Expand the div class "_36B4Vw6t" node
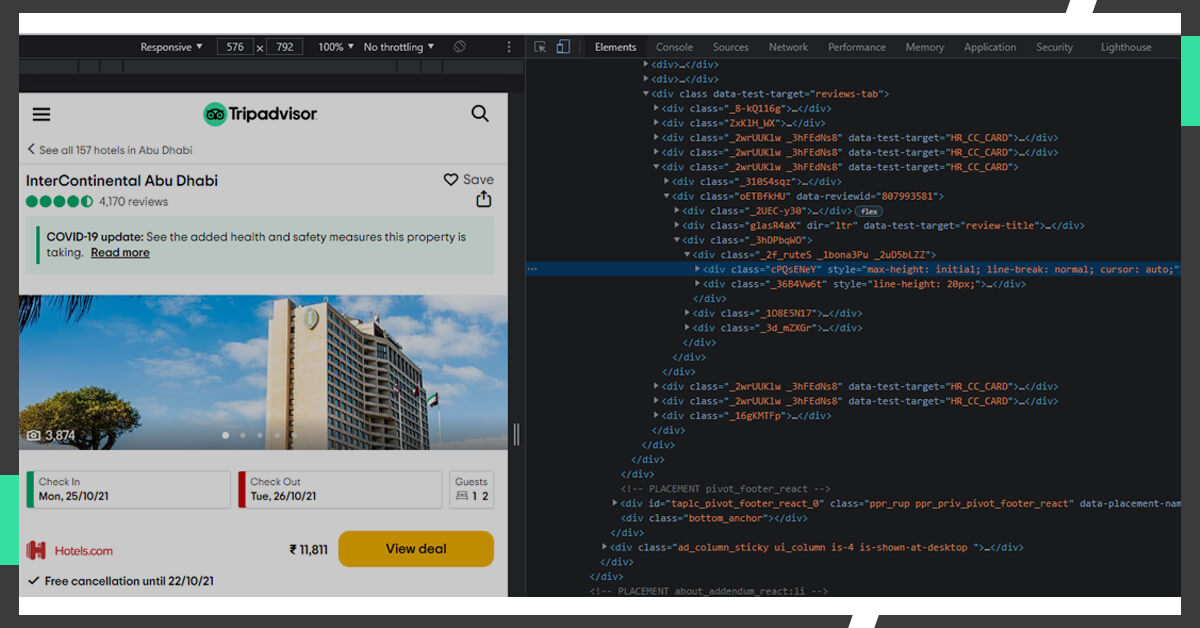 698,284
